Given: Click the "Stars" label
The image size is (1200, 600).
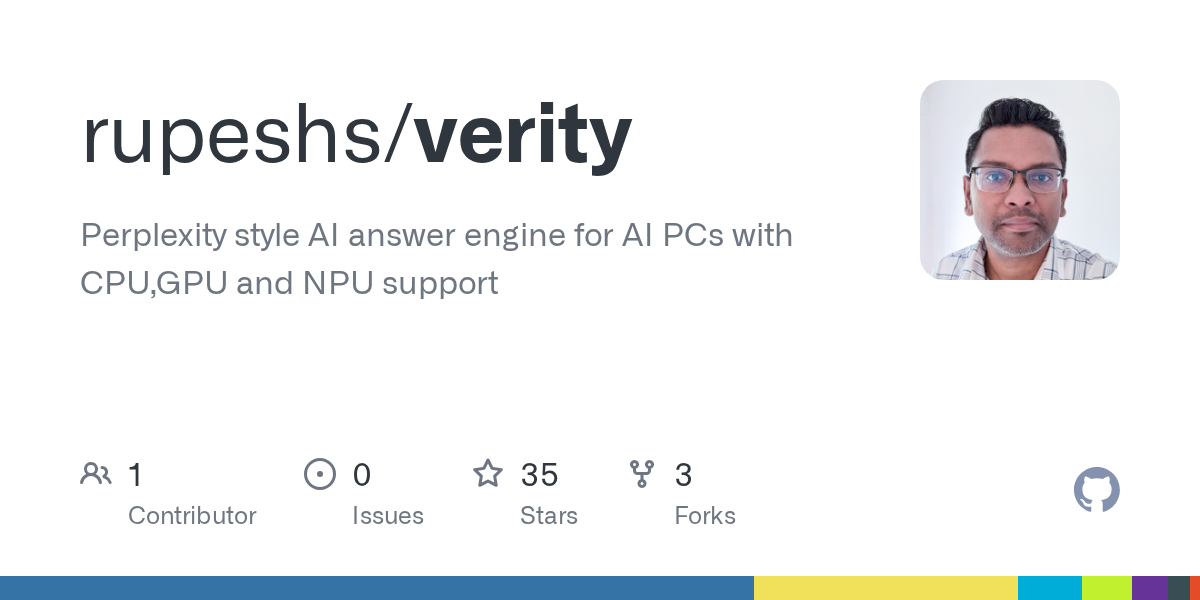Looking at the screenshot, I should (x=549, y=516).
